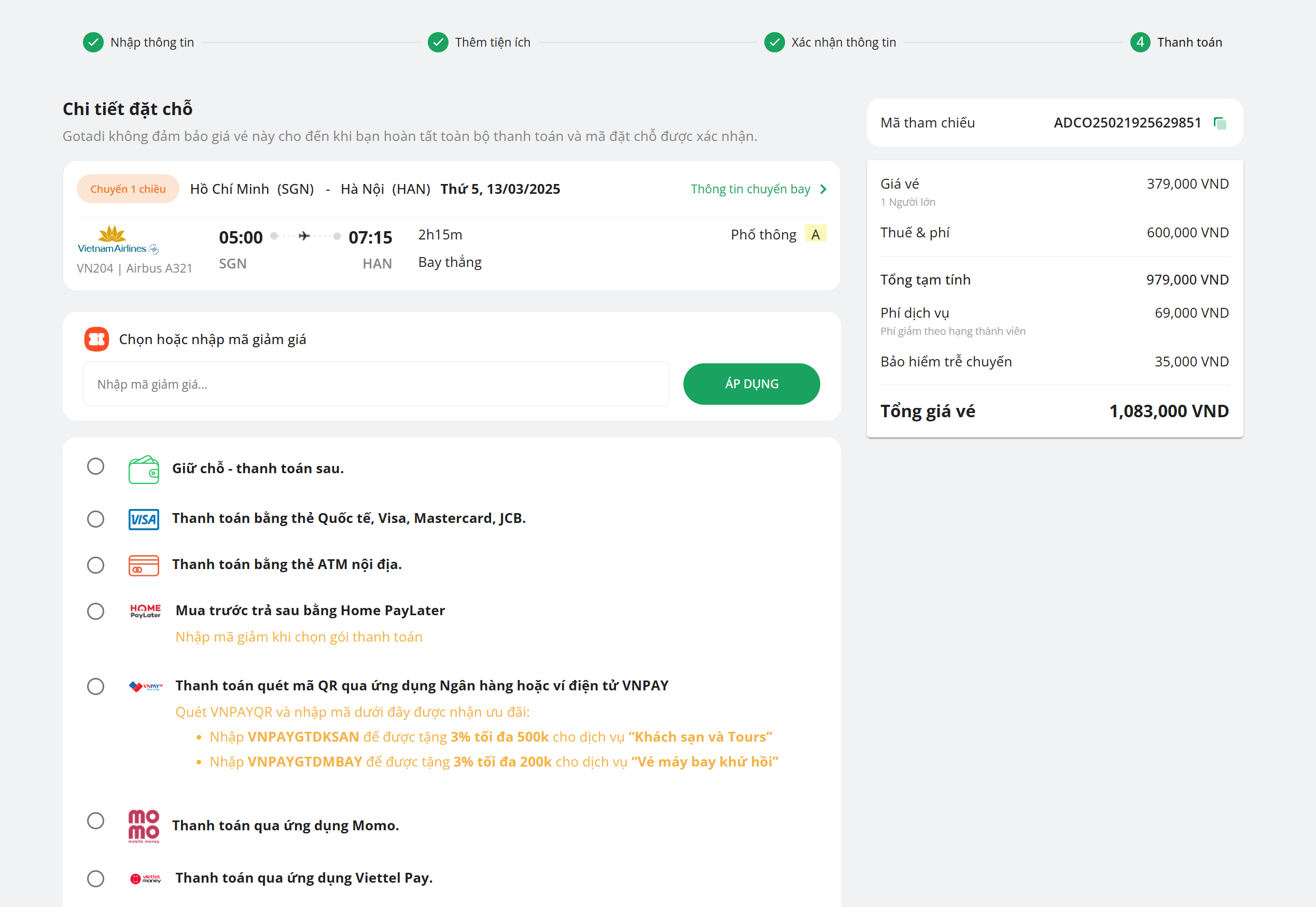Viewport: 1316px width, 907px height.
Task: Choose the international Visa/Mastercard payment radio
Action: (95, 519)
